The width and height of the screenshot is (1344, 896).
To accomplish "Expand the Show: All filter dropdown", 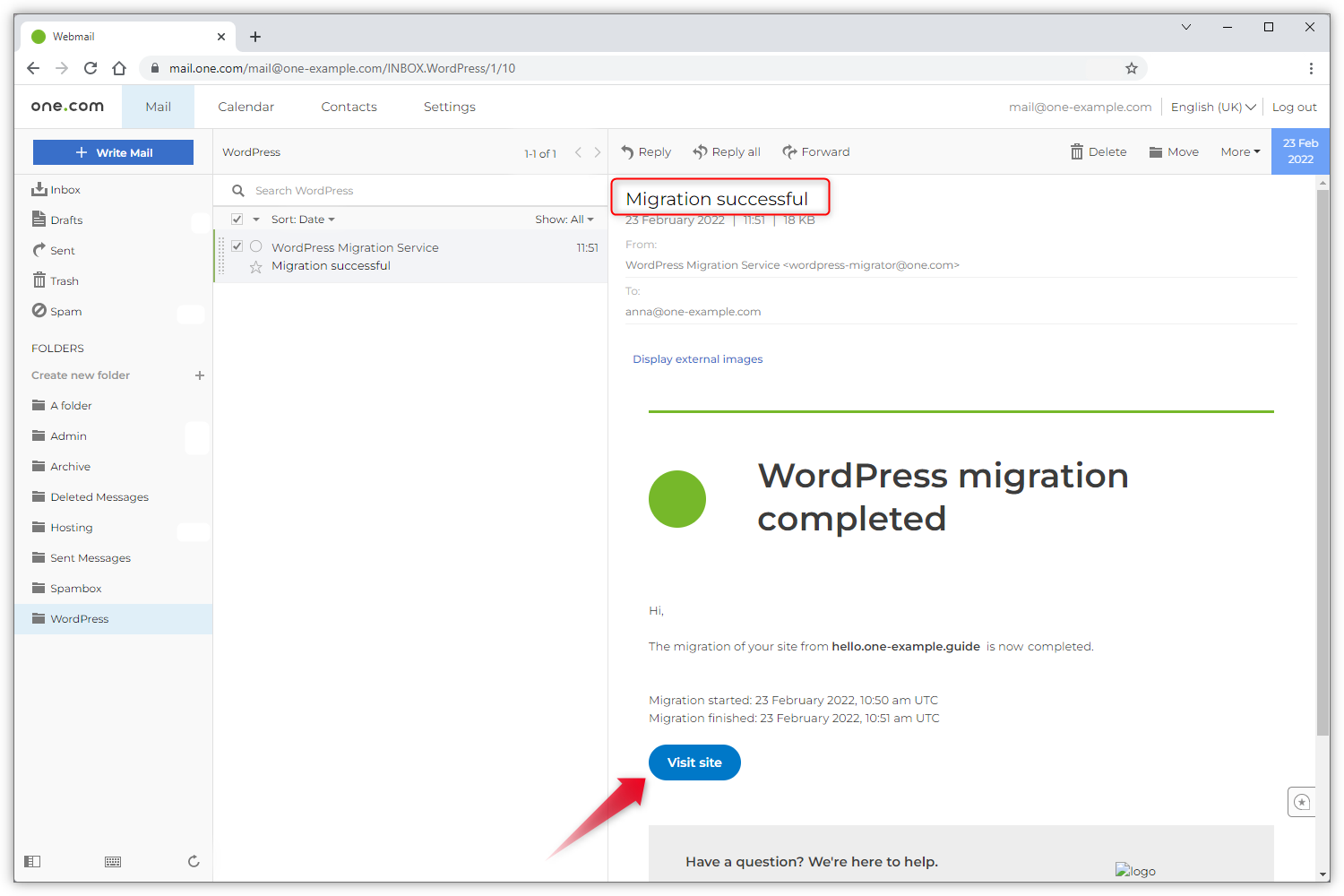I will (x=564, y=219).
